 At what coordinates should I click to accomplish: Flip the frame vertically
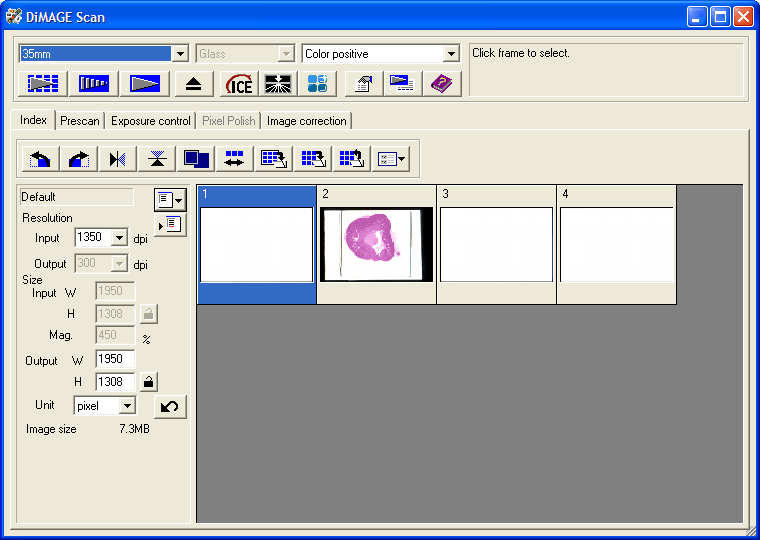pyautogui.click(x=157, y=159)
